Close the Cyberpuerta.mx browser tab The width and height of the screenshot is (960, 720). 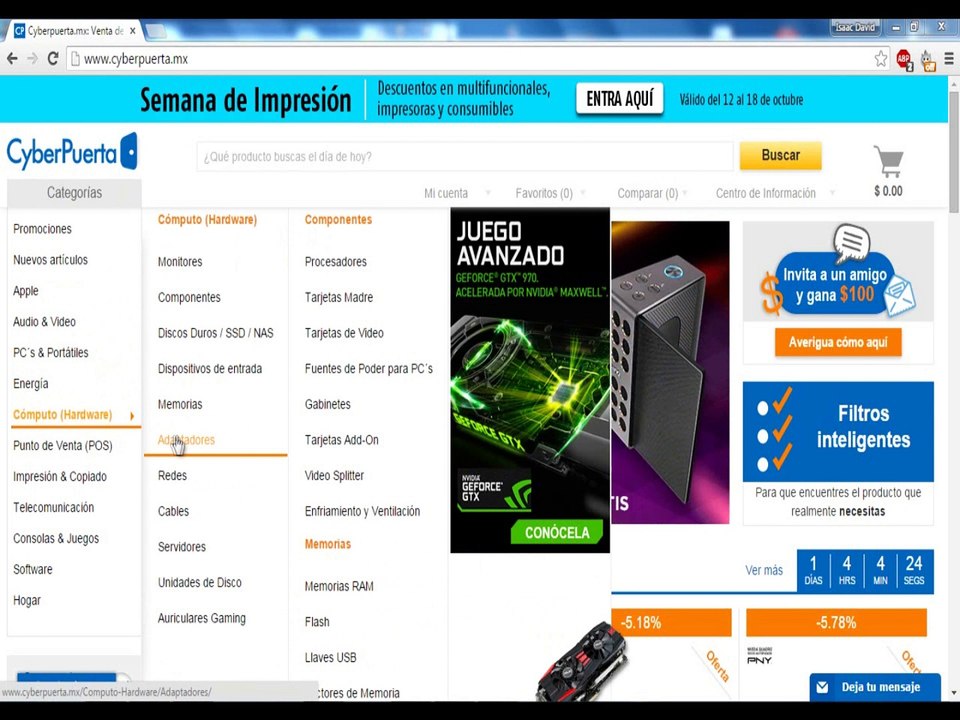[133, 31]
